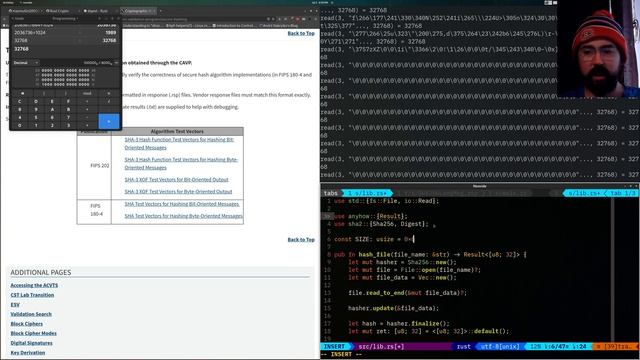Click the 8 key on calculator

coord(20,109)
